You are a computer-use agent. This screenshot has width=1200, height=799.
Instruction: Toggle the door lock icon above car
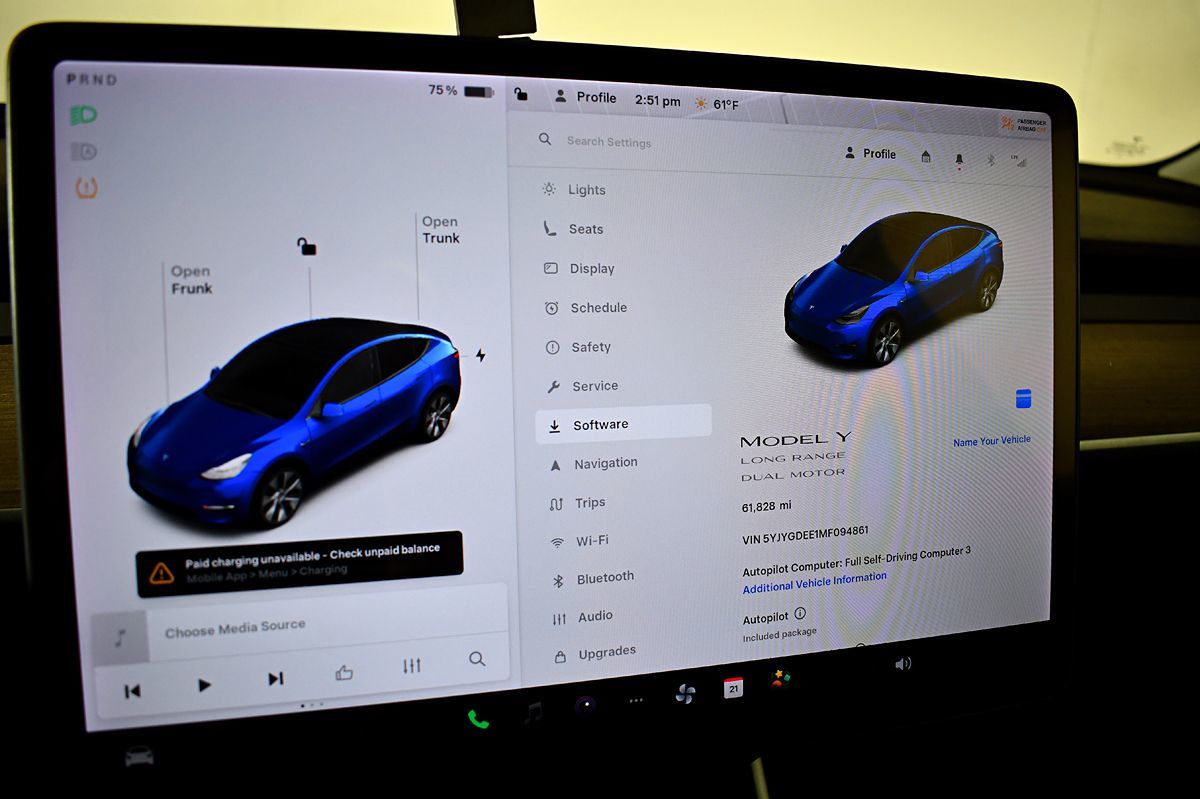[x=307, y=246]
